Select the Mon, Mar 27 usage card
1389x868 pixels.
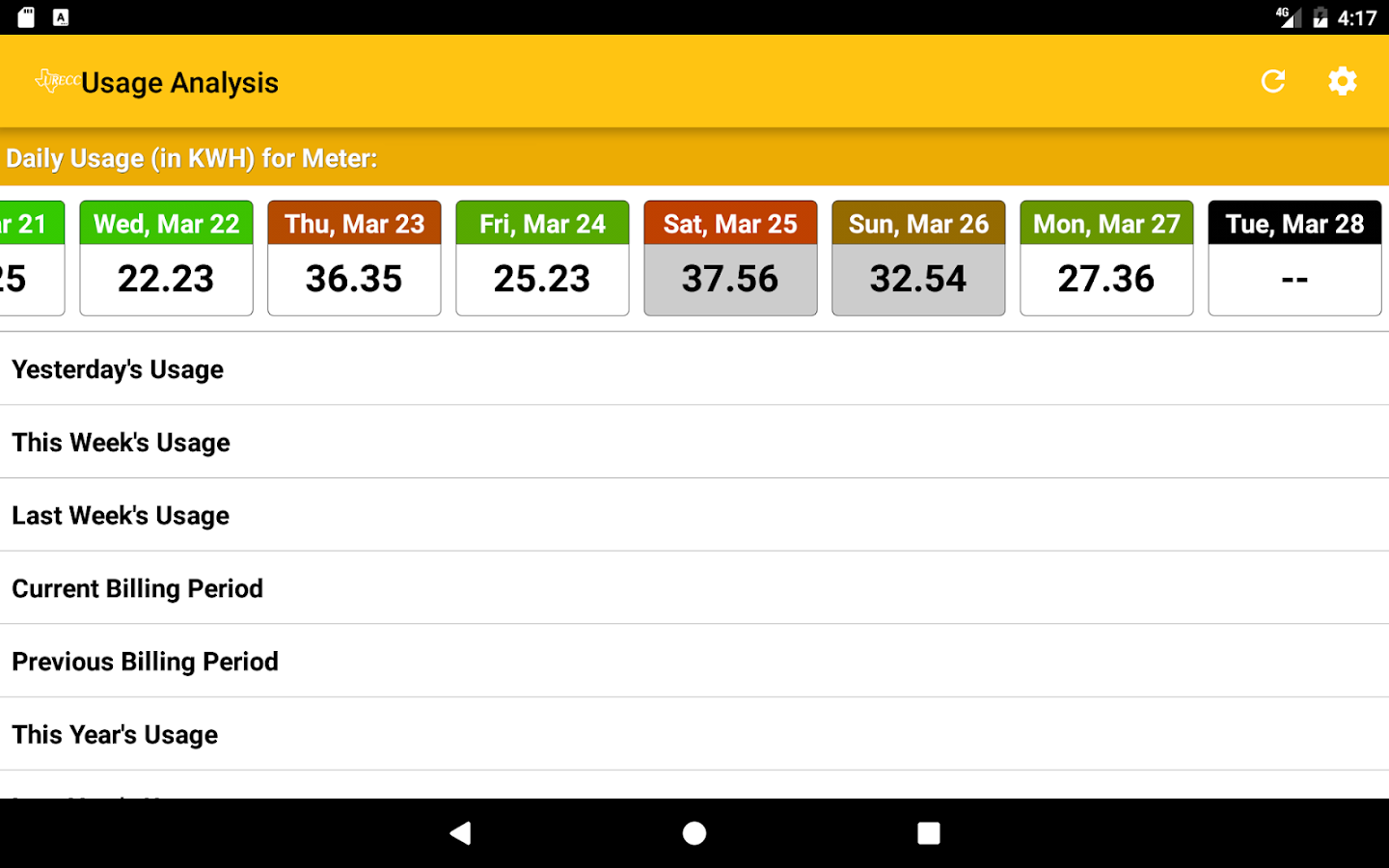[x=1106, y=258]
